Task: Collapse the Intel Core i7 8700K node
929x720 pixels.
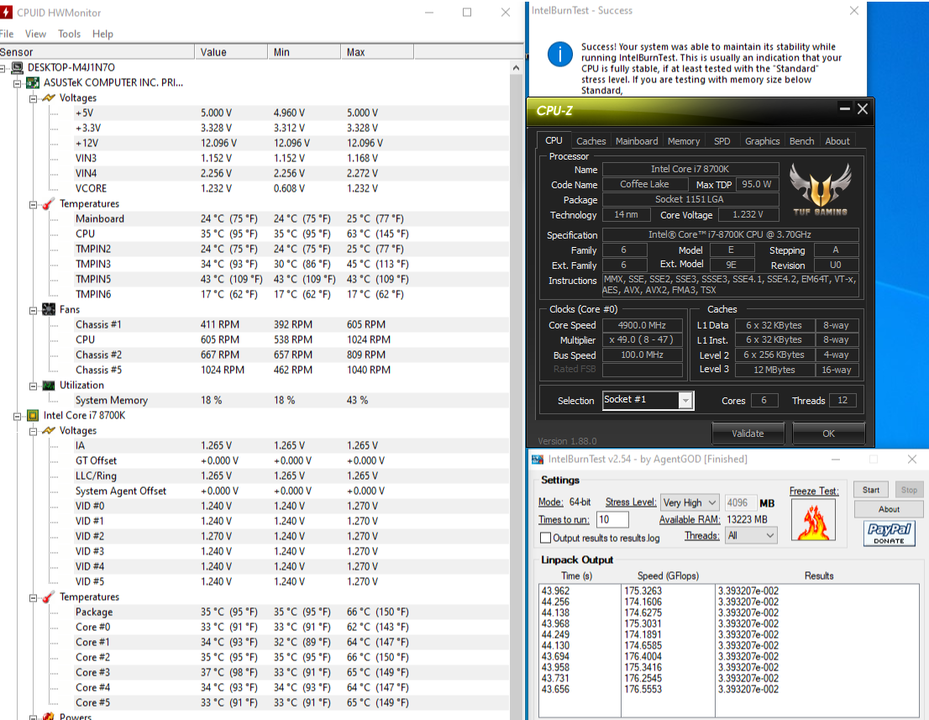Action: tap(18, 416)
